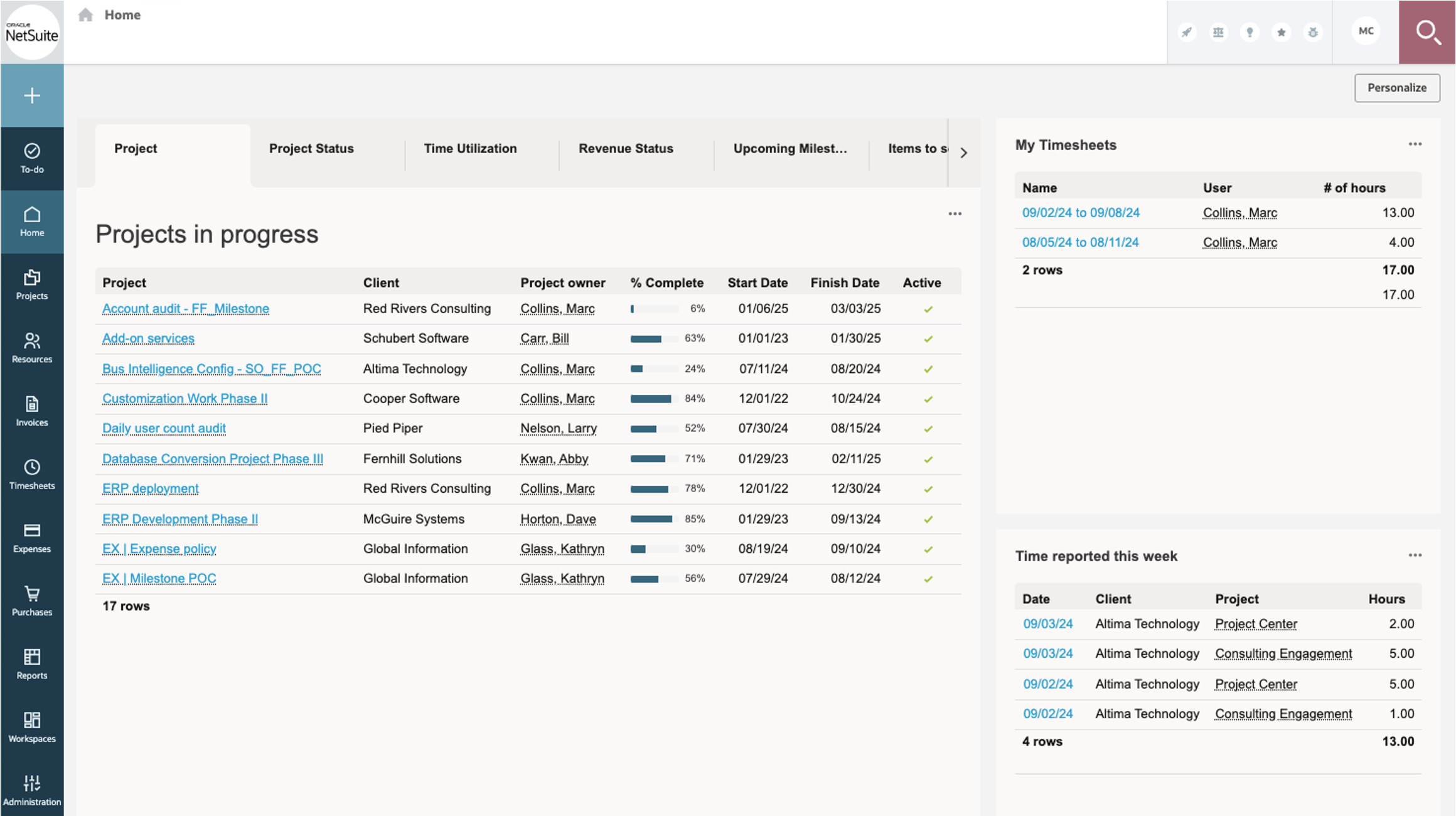
Task: Click the balance scales icon
Action: tap(1218, 32)
